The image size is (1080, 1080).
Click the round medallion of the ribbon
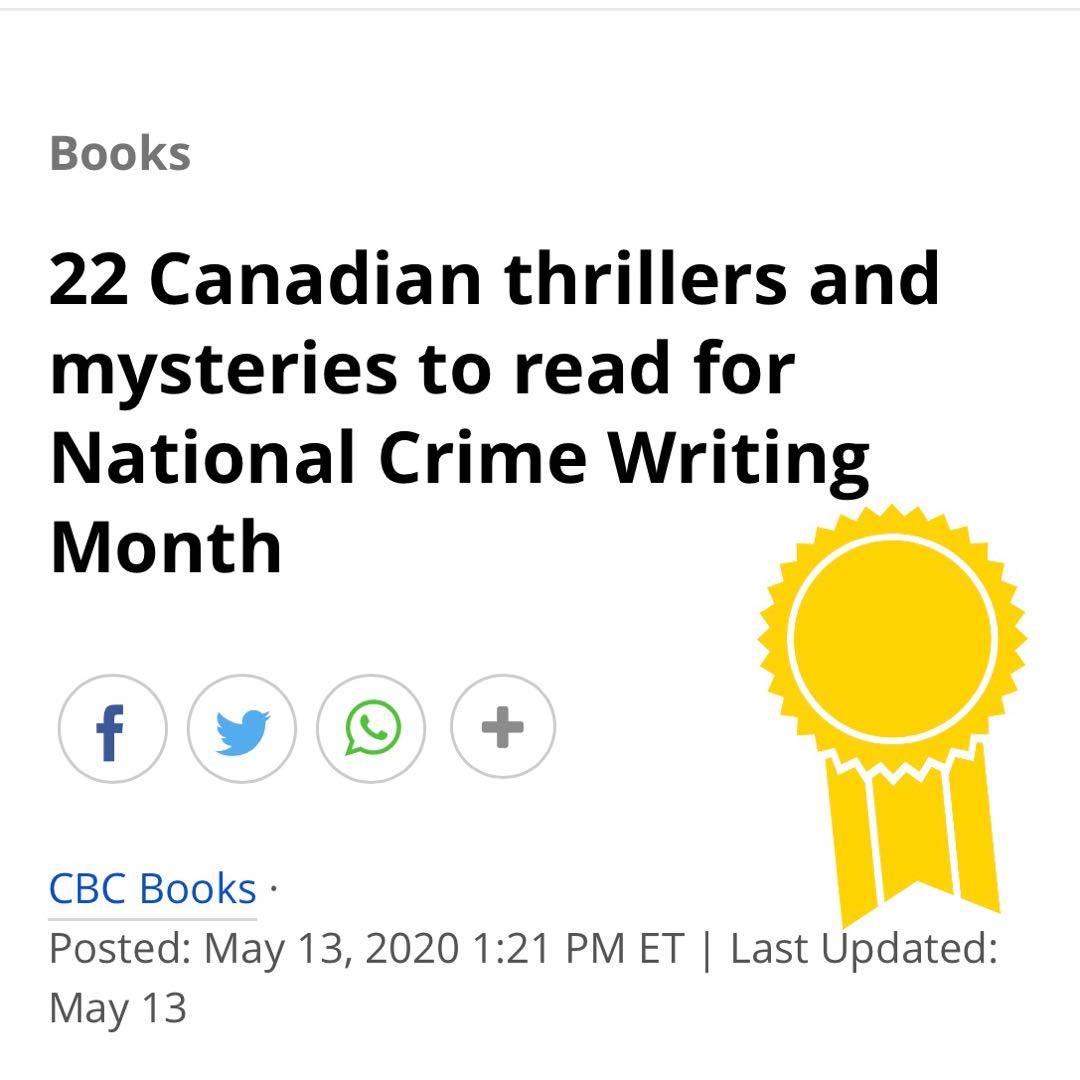point(893,633)
